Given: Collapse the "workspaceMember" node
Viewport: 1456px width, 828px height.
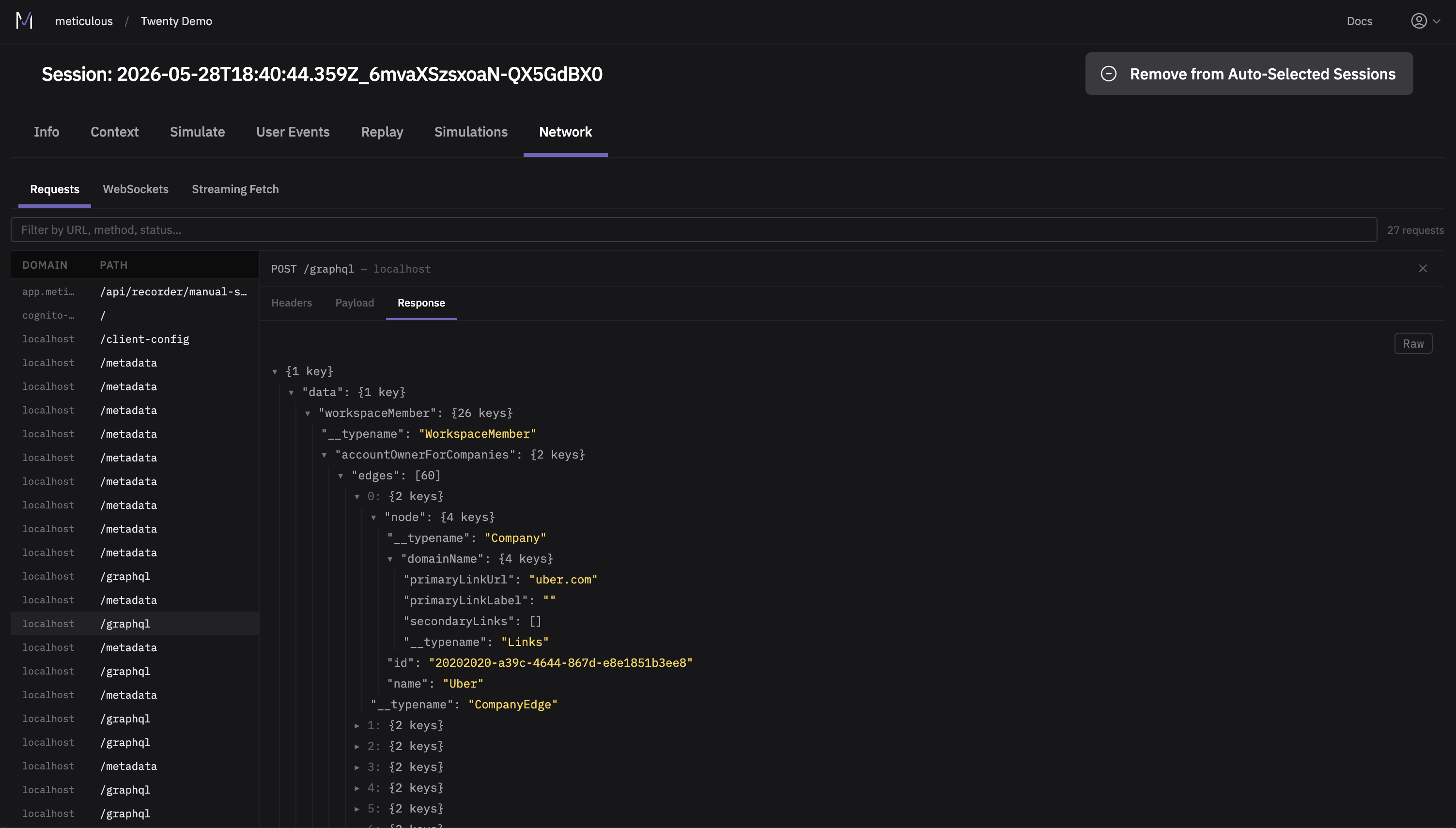Looking at the screenshot, I should [308, 414].
